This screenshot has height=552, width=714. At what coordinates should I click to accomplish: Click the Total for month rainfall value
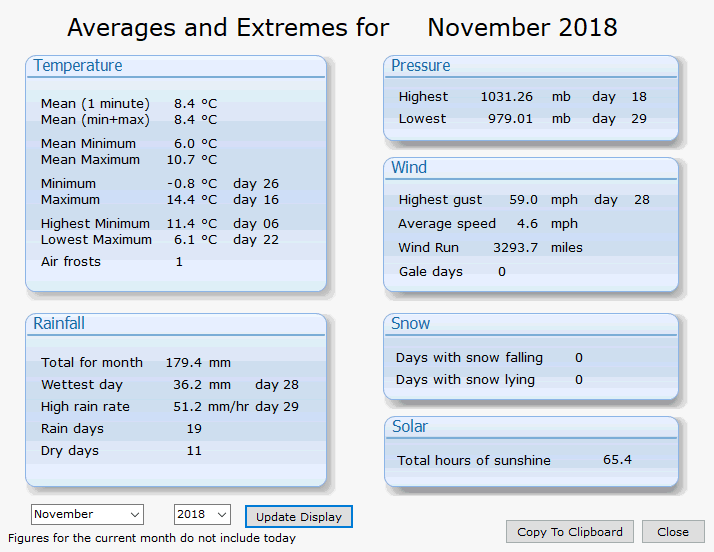tap(184, 363)
